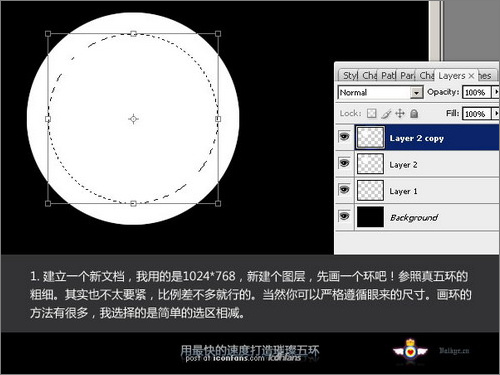Open the Fill slider arrow
500x375 pixels.
[496, 114]
